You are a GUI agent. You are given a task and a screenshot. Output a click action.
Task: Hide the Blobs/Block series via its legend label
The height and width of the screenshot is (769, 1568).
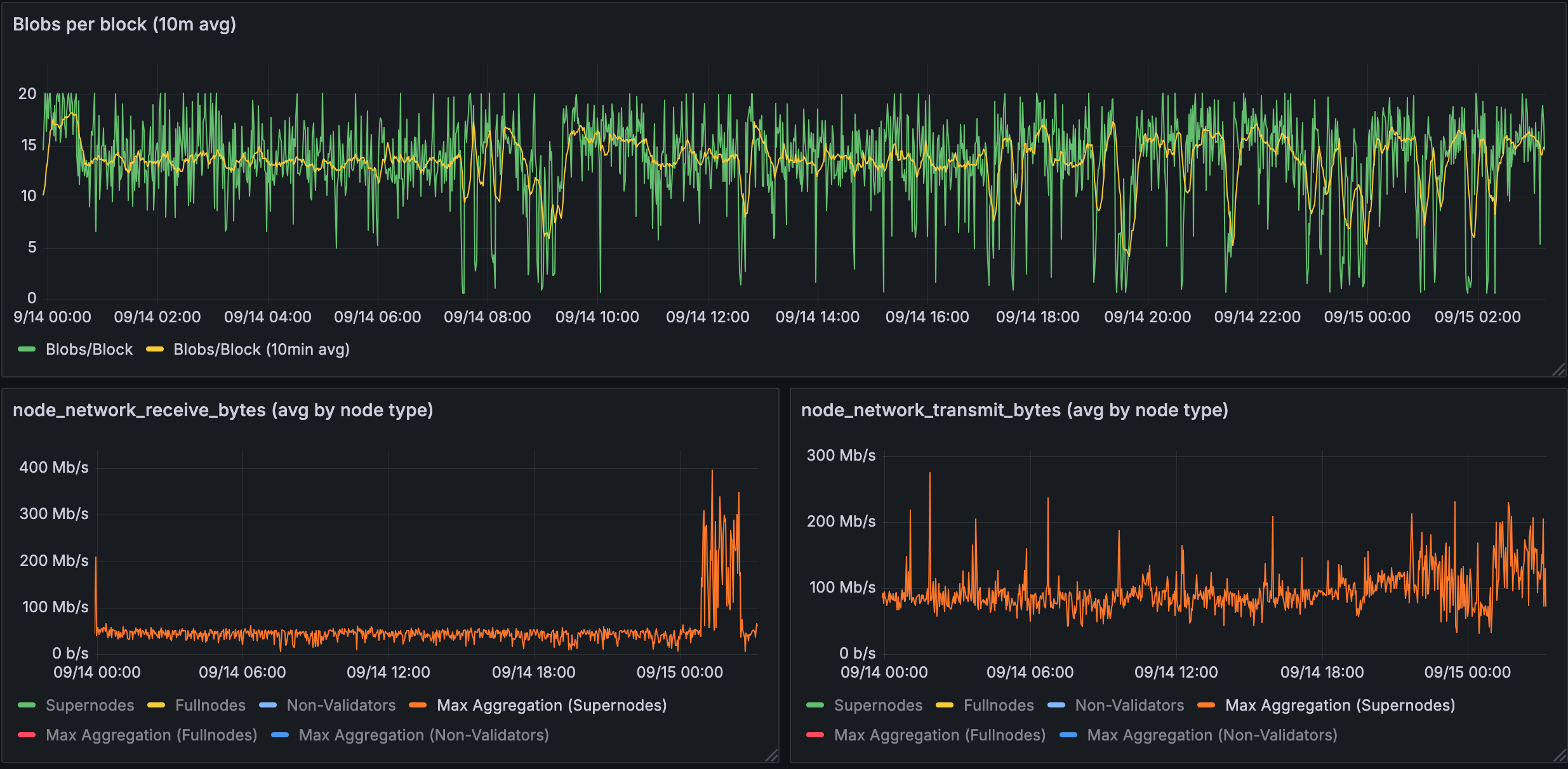pyautogui.click(x=89, y=349)
